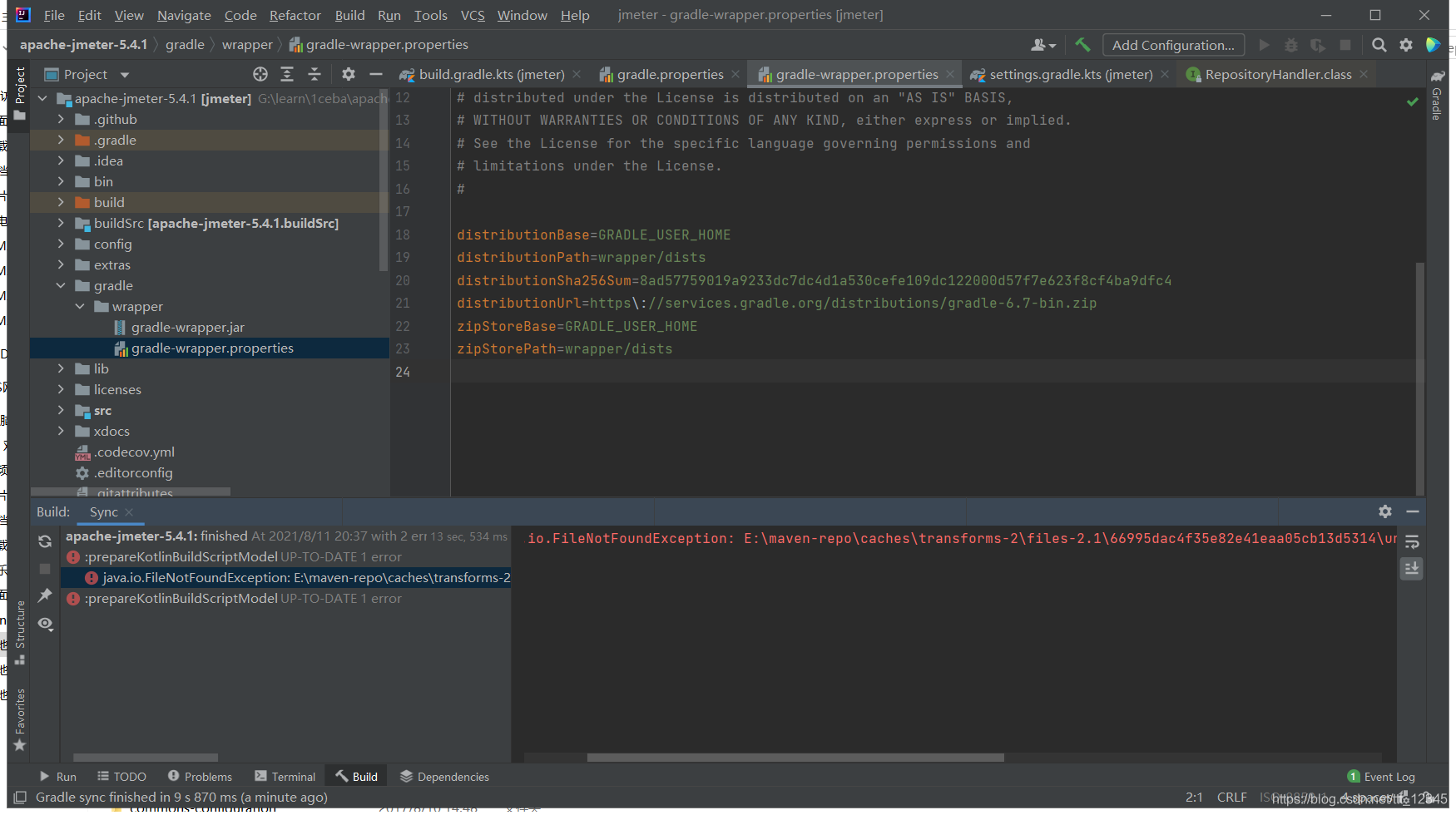Screen dimensions: 1456x815
Task: Expand all items in Project panel
Action: 287,74
